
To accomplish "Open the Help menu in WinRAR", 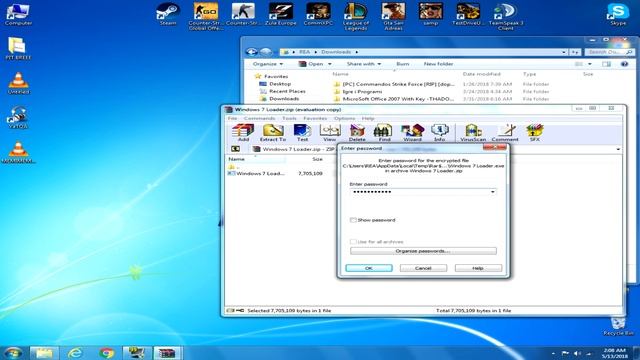I will (x=368, y=118).
